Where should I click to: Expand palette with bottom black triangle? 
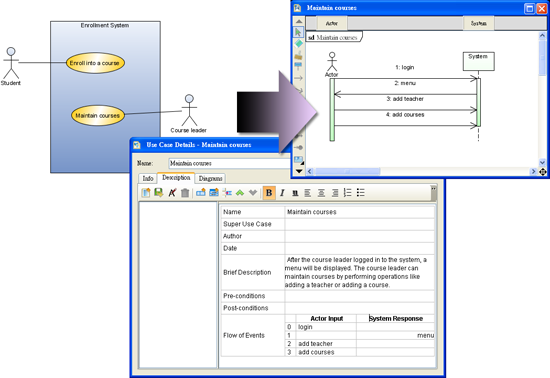299,171
